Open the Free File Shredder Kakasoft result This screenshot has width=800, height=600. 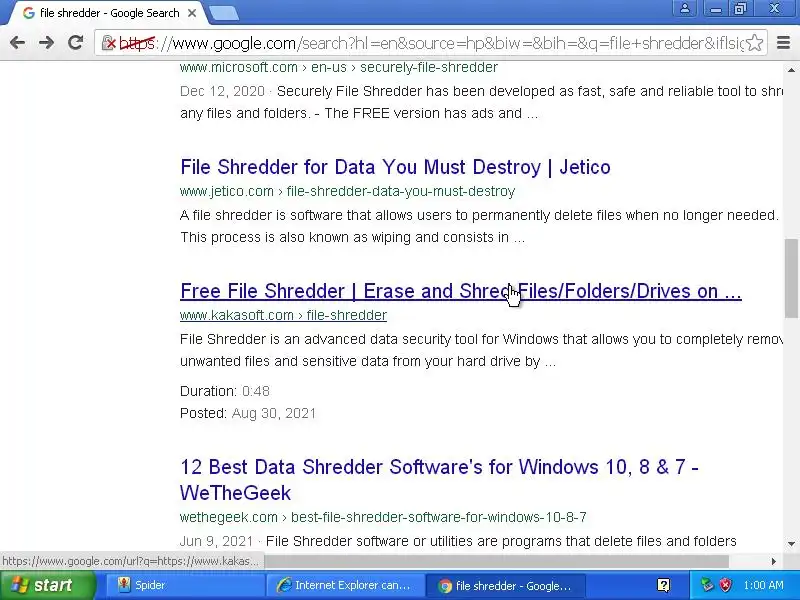(x=461, y=291)
